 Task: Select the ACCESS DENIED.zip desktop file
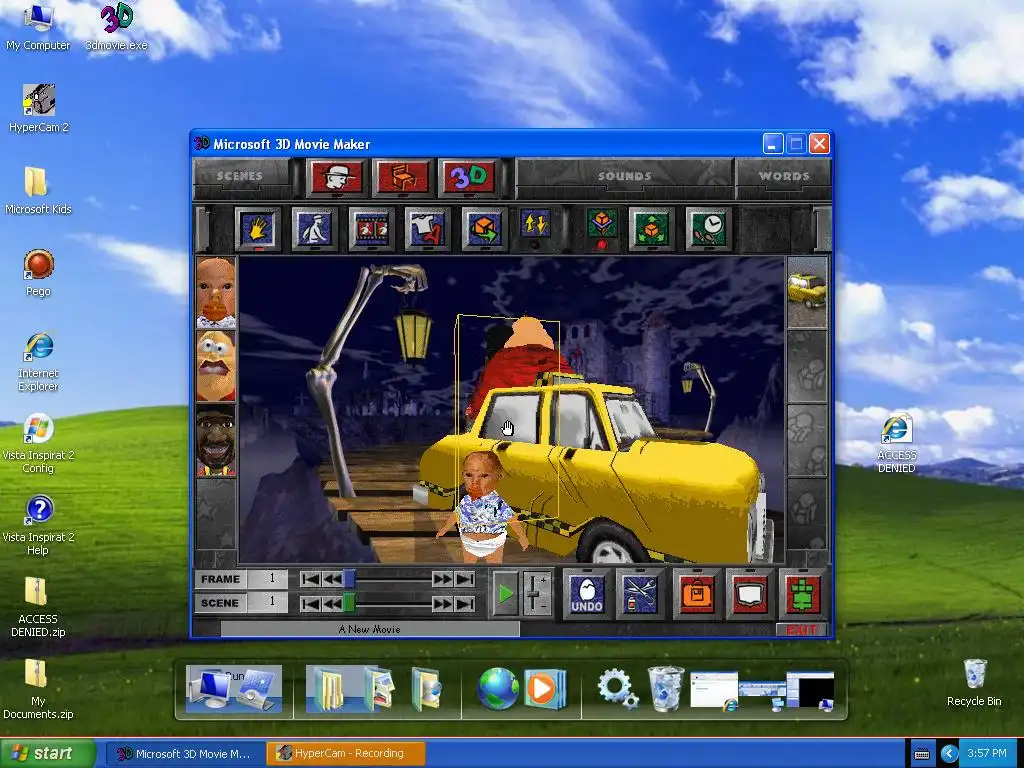click(x=38, y=607)
